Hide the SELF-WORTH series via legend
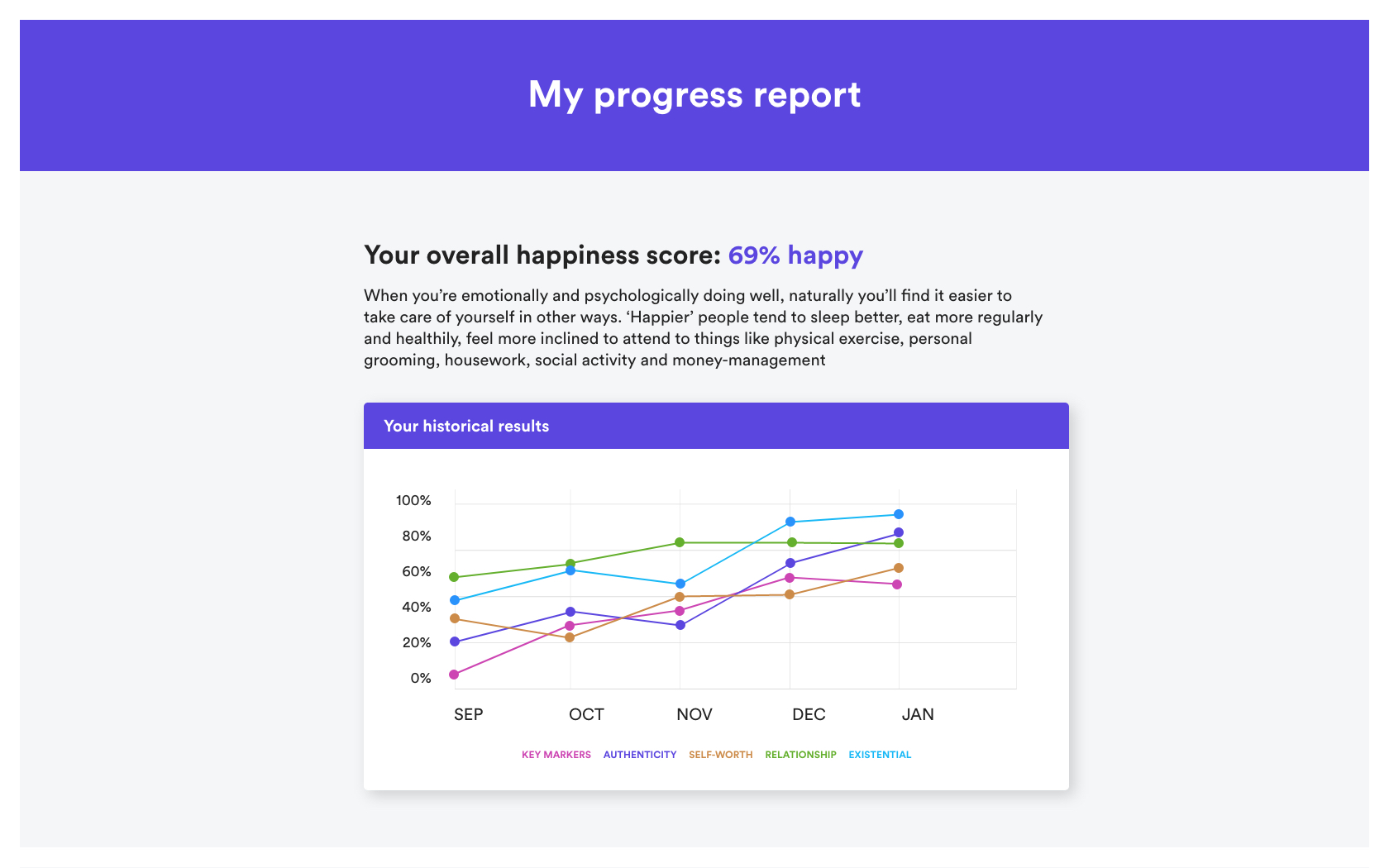 tap(720, 755)
